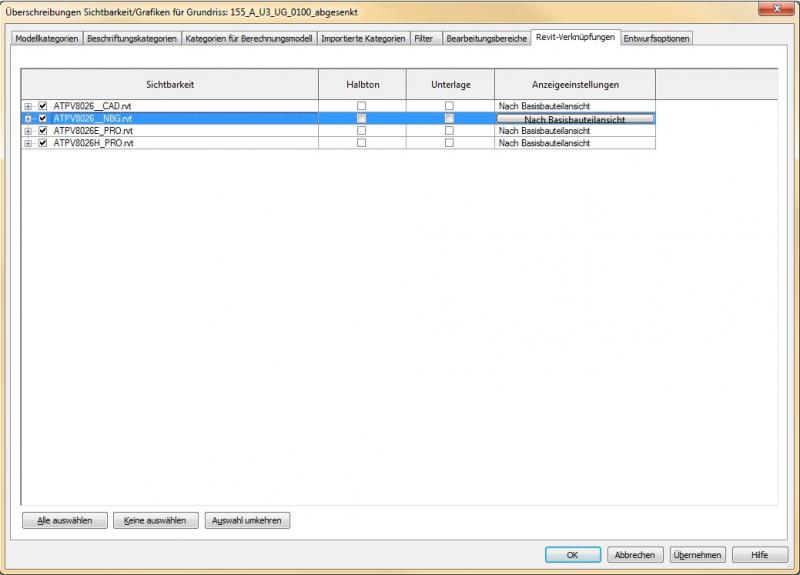Expand the ATPV8026__CAD.rvt tree node

[28, 106]
